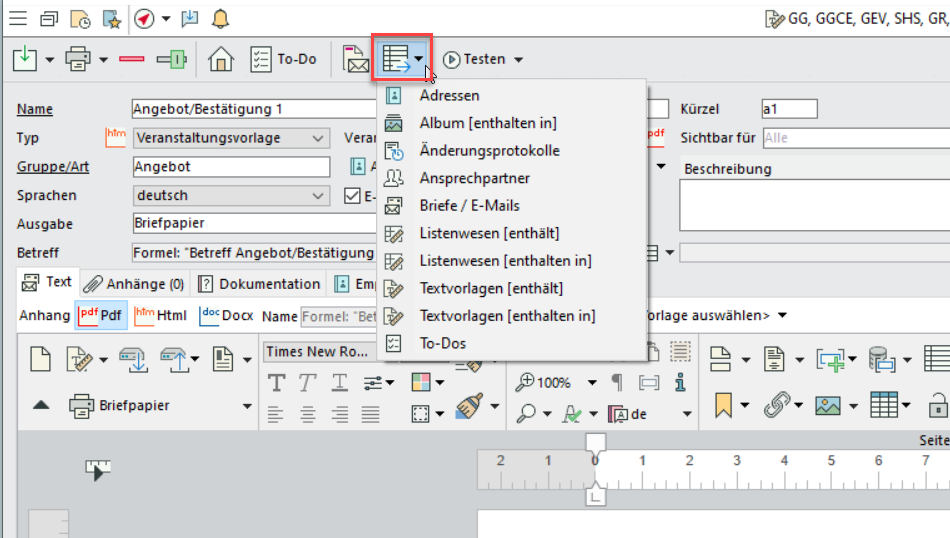
Task: Insert a hyperlink with the chain icon
Action: (777, 406)
